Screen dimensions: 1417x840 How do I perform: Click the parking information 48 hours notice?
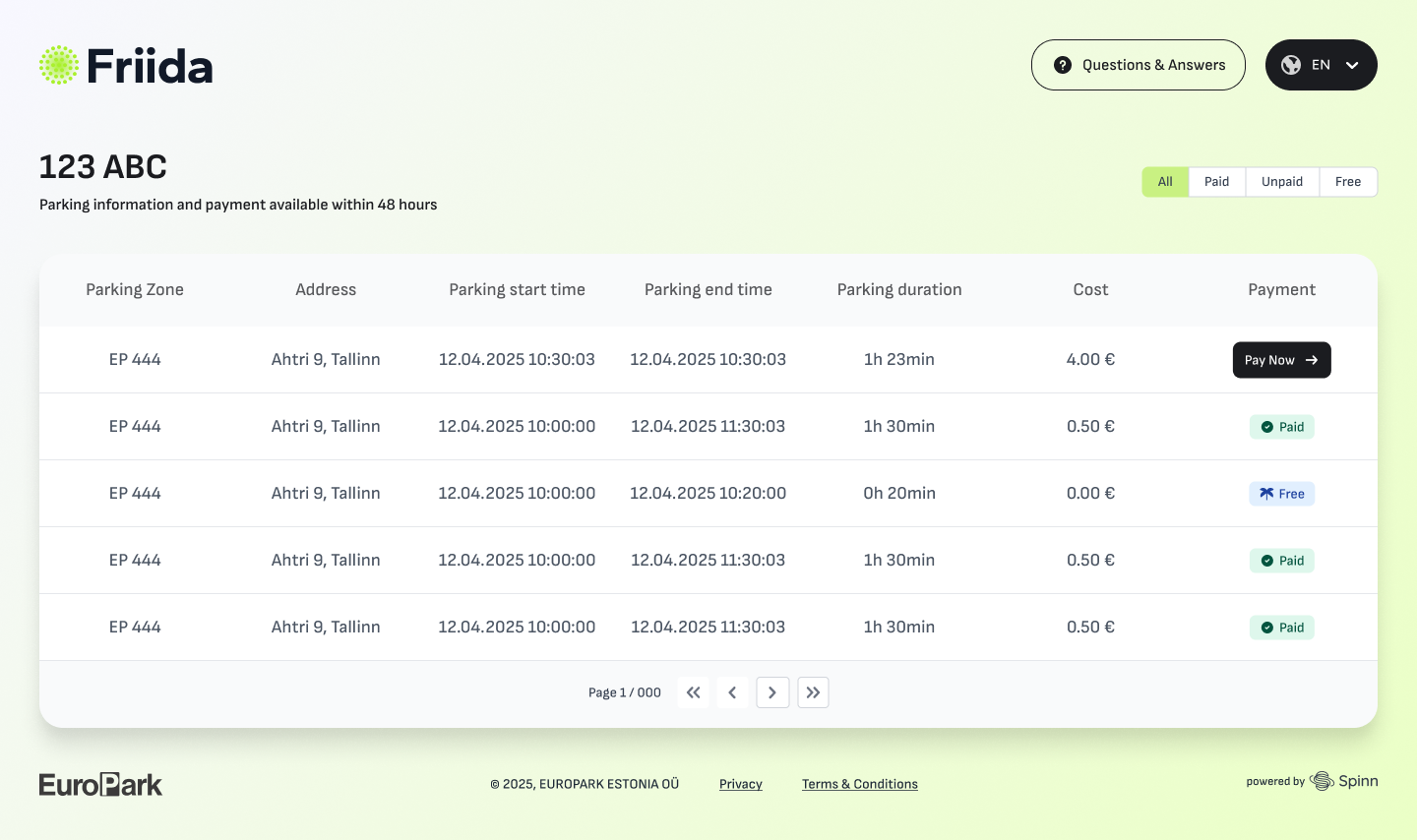[238, 205]
